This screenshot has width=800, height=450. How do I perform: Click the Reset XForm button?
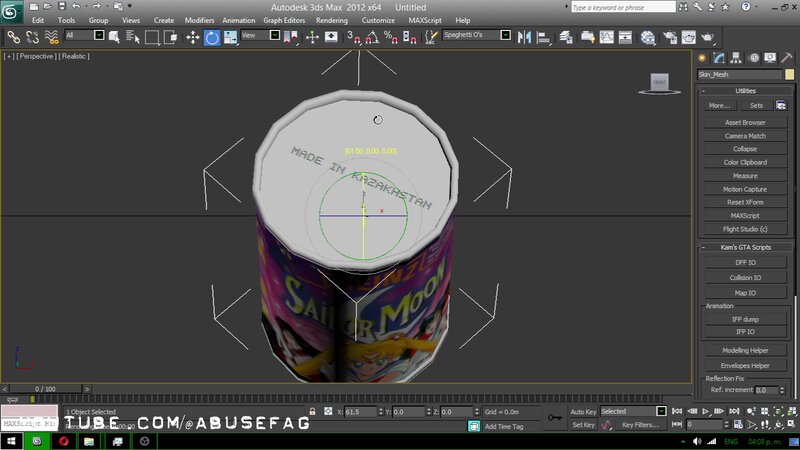click(745, 202)
